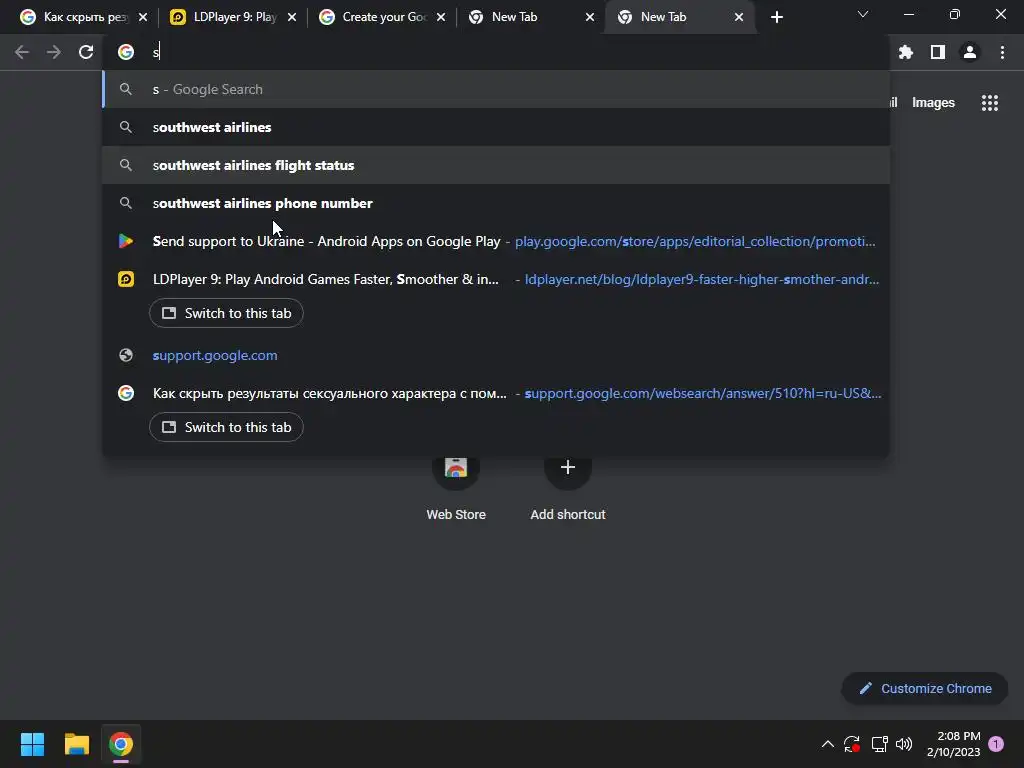The height and width of the screenshot is (768, 1024).
Task: Select the 'southwest airlines' suggestion
Action: pyautogui.click(x=496, y=127)
